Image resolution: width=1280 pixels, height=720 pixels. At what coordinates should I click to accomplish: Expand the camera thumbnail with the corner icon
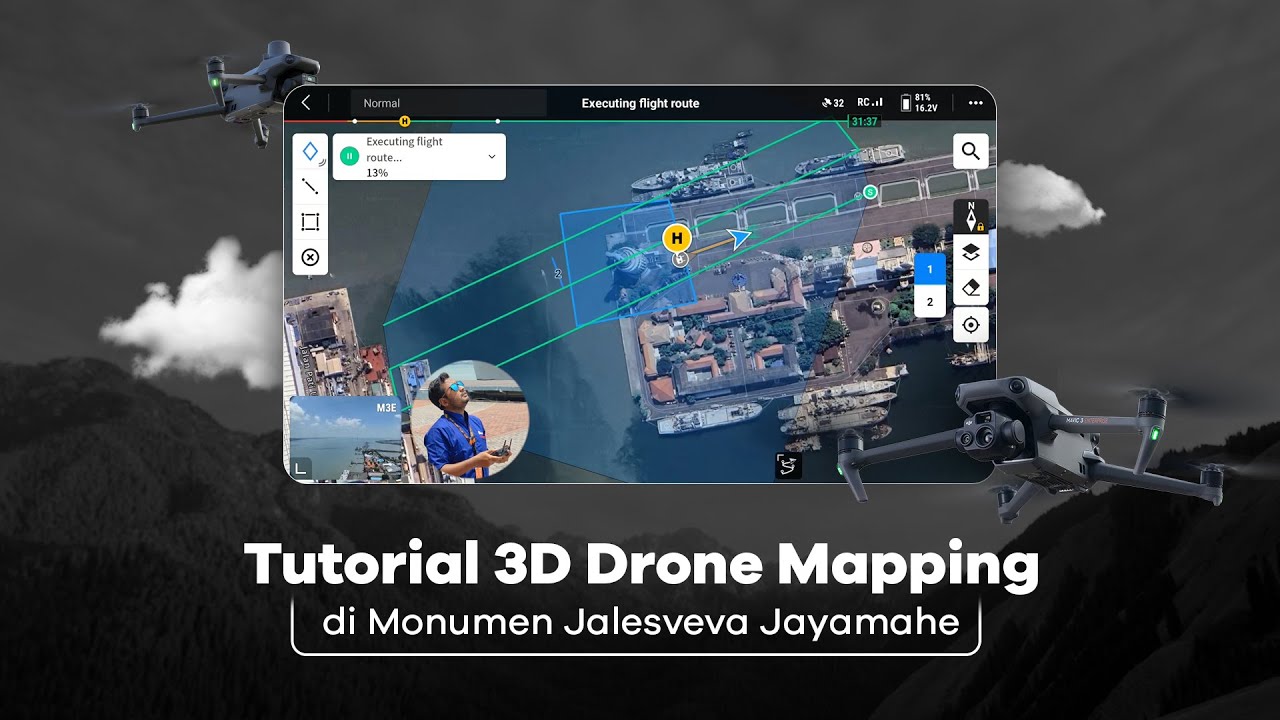coord(301,467)
